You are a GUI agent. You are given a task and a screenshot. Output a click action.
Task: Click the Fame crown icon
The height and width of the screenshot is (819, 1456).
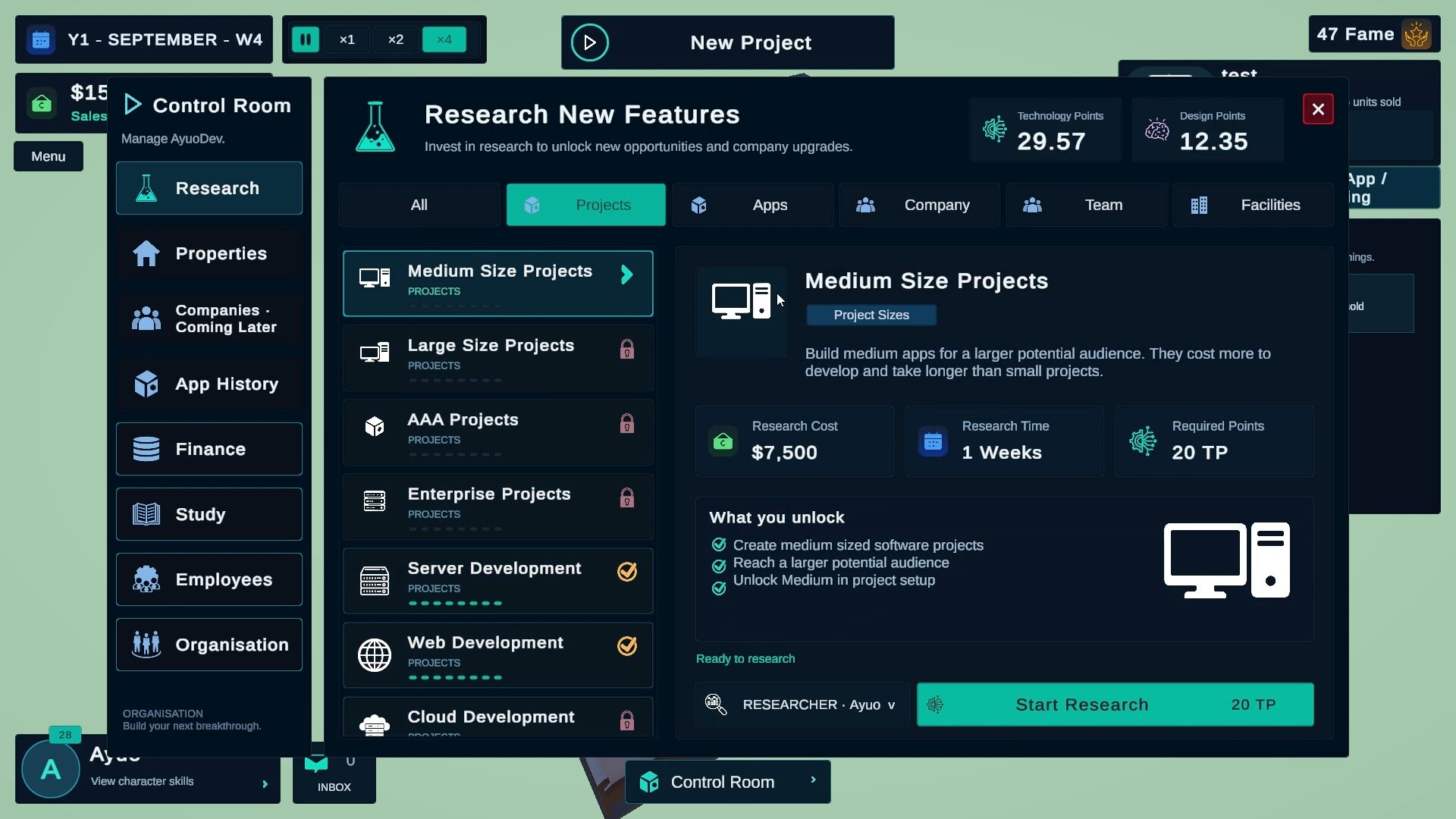1416,34
